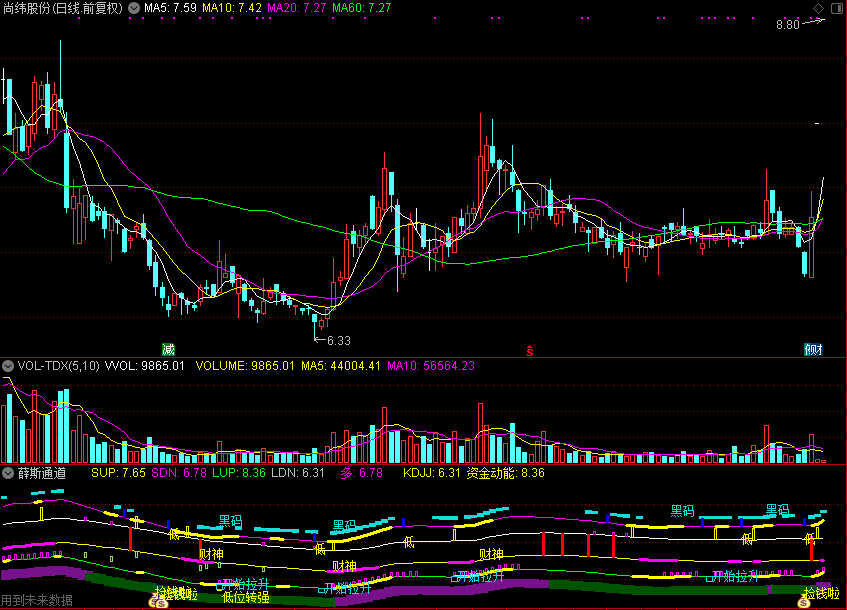Click the diamond icon at chart top-right
847x610 pixels.
click(818, 8)
